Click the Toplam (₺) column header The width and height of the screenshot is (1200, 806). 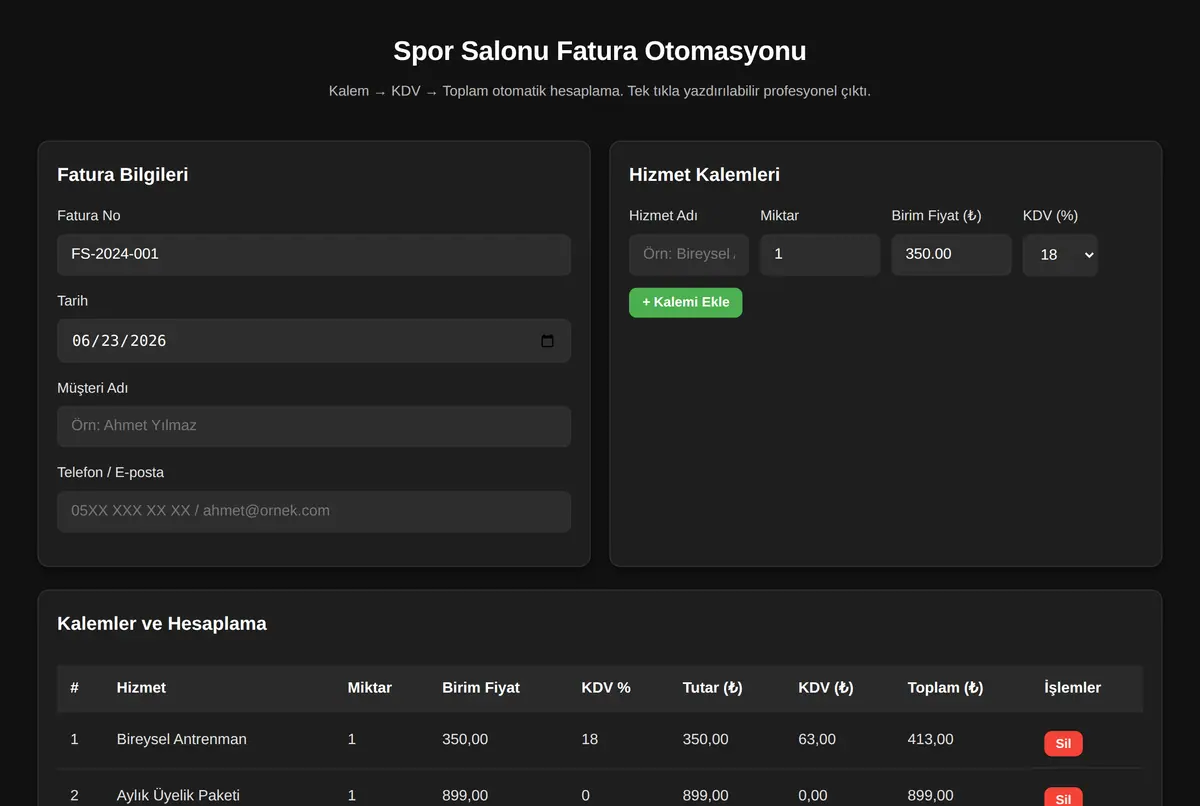[946, 688]
